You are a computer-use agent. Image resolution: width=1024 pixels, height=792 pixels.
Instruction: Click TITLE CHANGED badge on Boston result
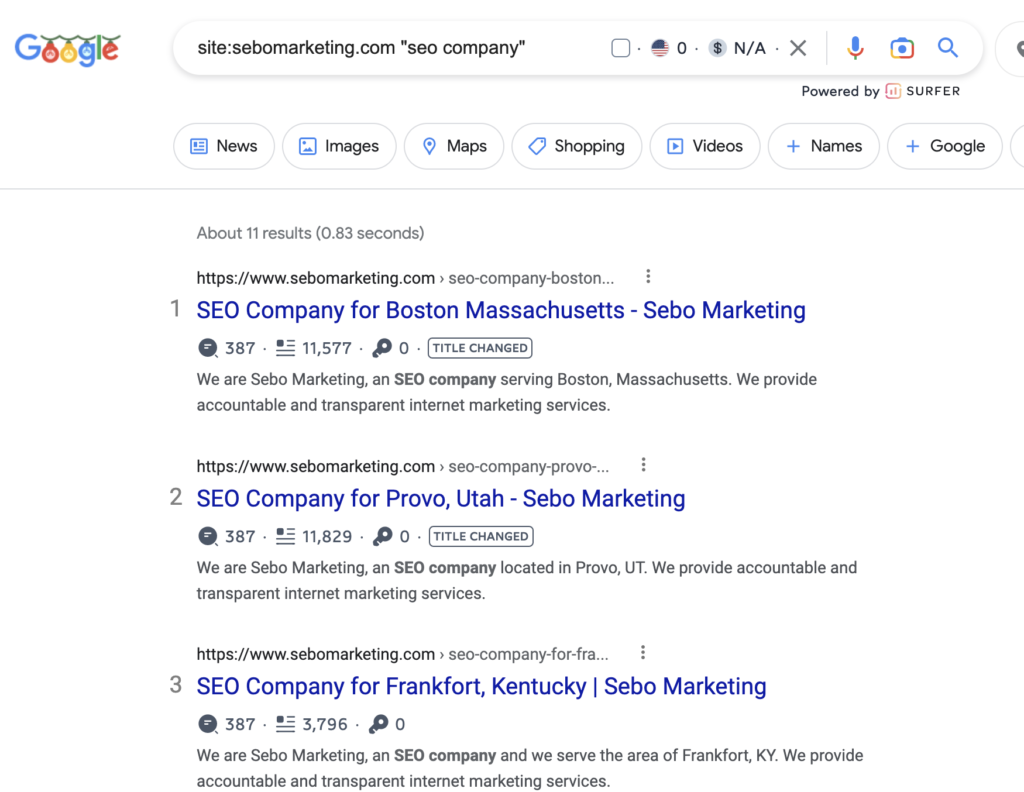coord(480,348)
